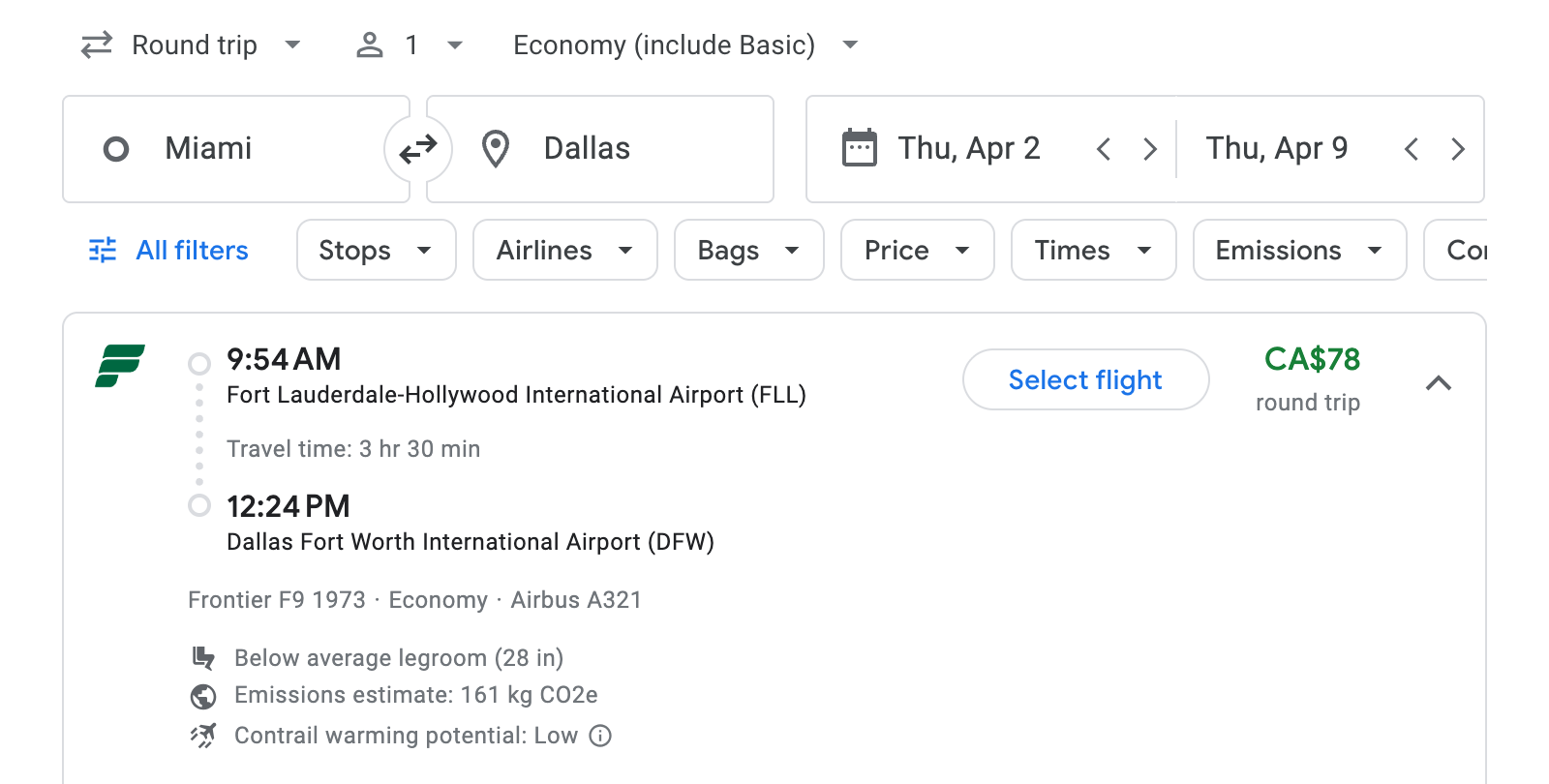Screen dimensions: 1549x784
Task: Click the legroom seat icon
Action: [203, 658]
